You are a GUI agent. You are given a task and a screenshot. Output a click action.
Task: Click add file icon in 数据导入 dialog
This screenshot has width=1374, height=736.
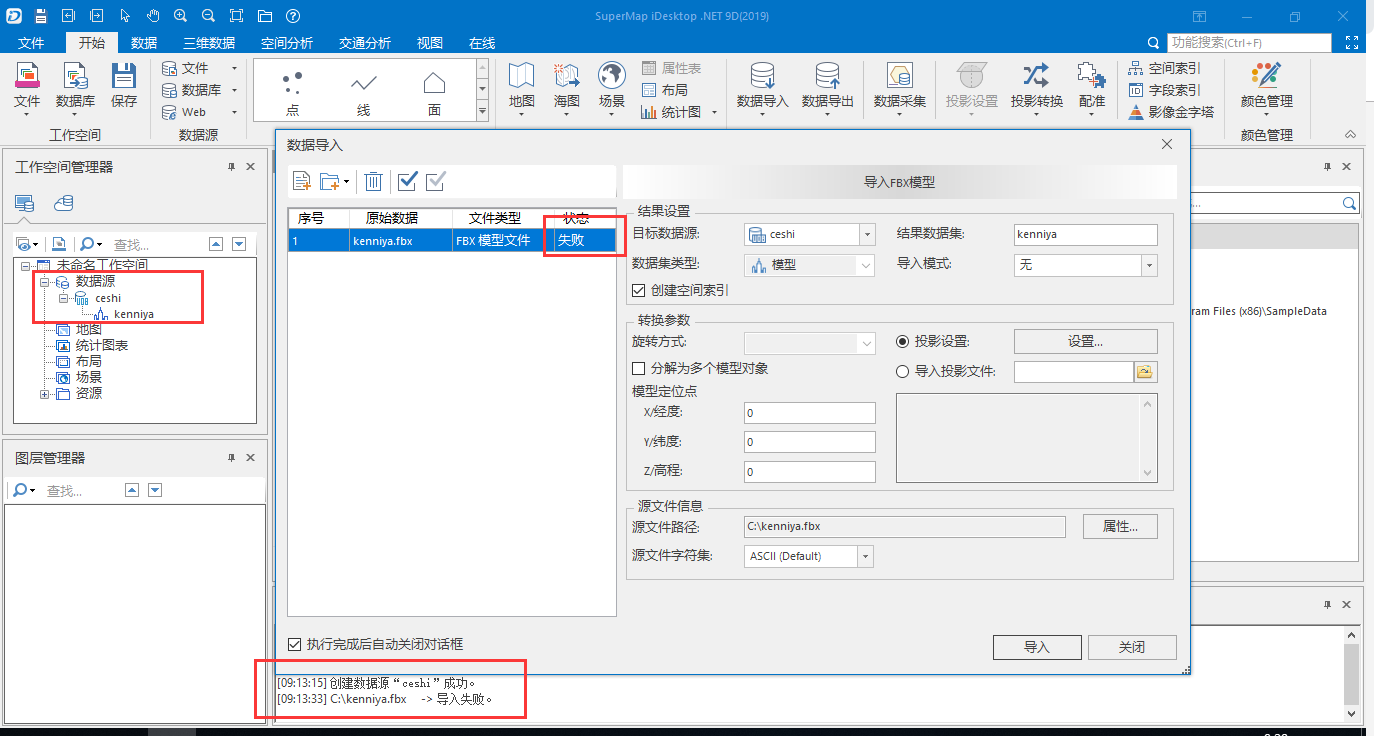pyautogui.click(x=301, y=181)
